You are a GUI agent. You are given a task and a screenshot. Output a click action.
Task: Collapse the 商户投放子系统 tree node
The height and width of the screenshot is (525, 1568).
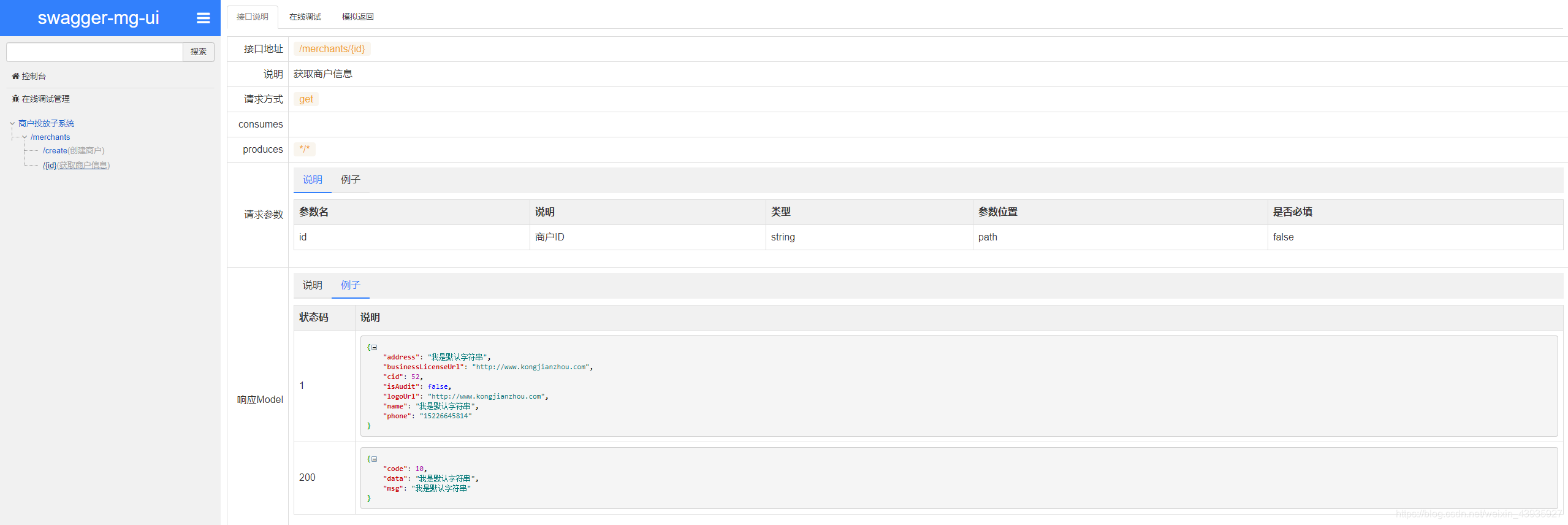(12, 124)
